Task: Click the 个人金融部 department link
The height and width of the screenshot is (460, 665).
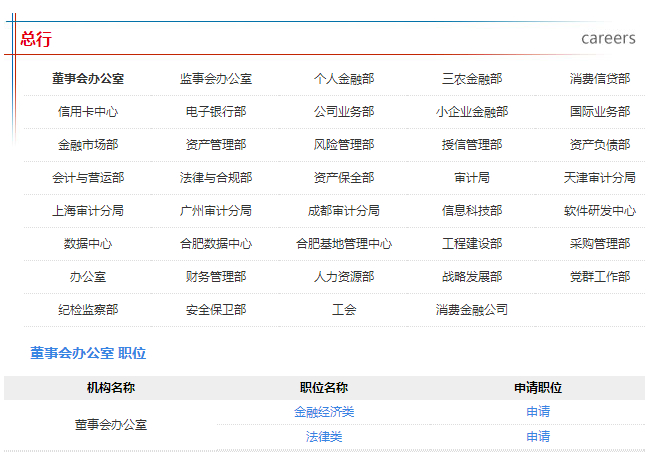Action: click(x=344, y=78)
